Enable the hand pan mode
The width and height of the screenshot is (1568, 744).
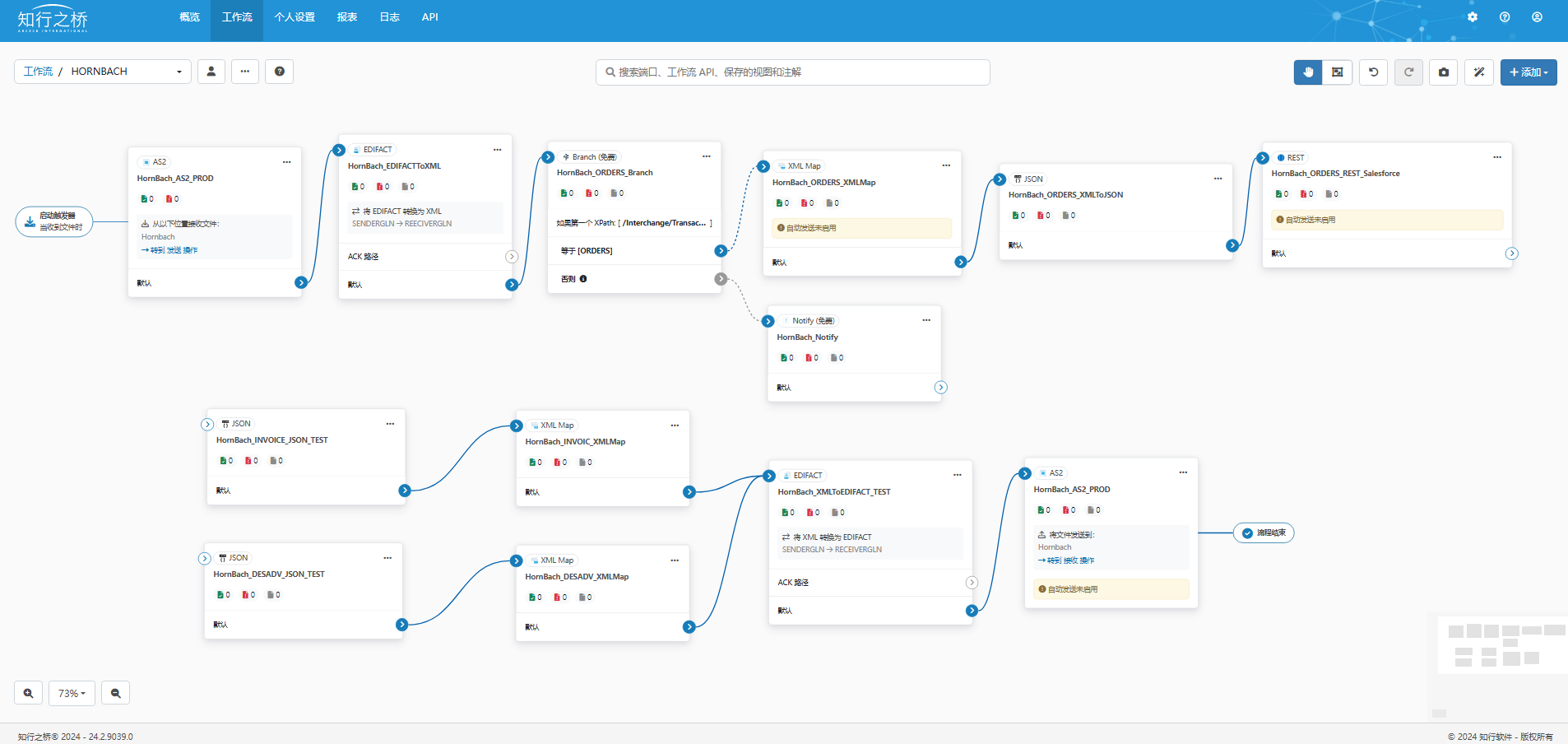[1307, 72]
